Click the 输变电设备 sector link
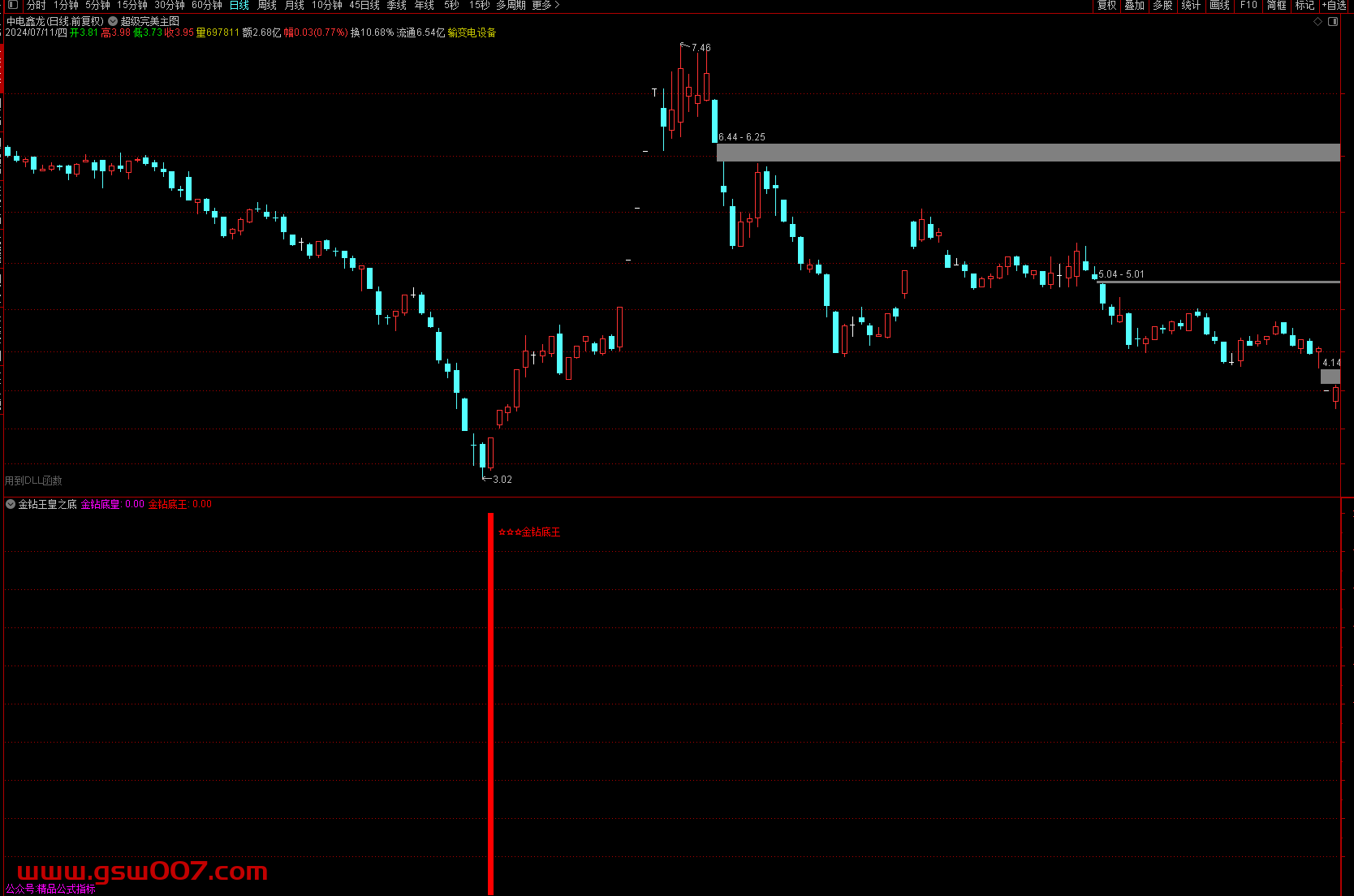This screenshot has width=1354, height=896. [472, 32]
